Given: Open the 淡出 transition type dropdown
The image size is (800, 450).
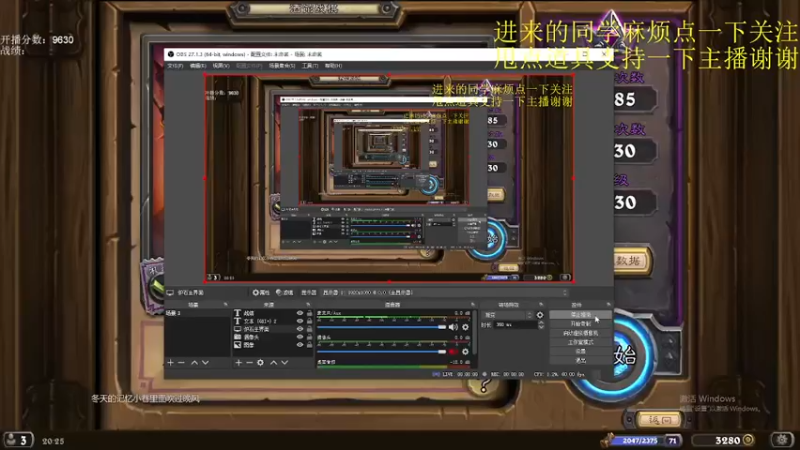Looking at the screenshot, I should (x=508, y=315).
